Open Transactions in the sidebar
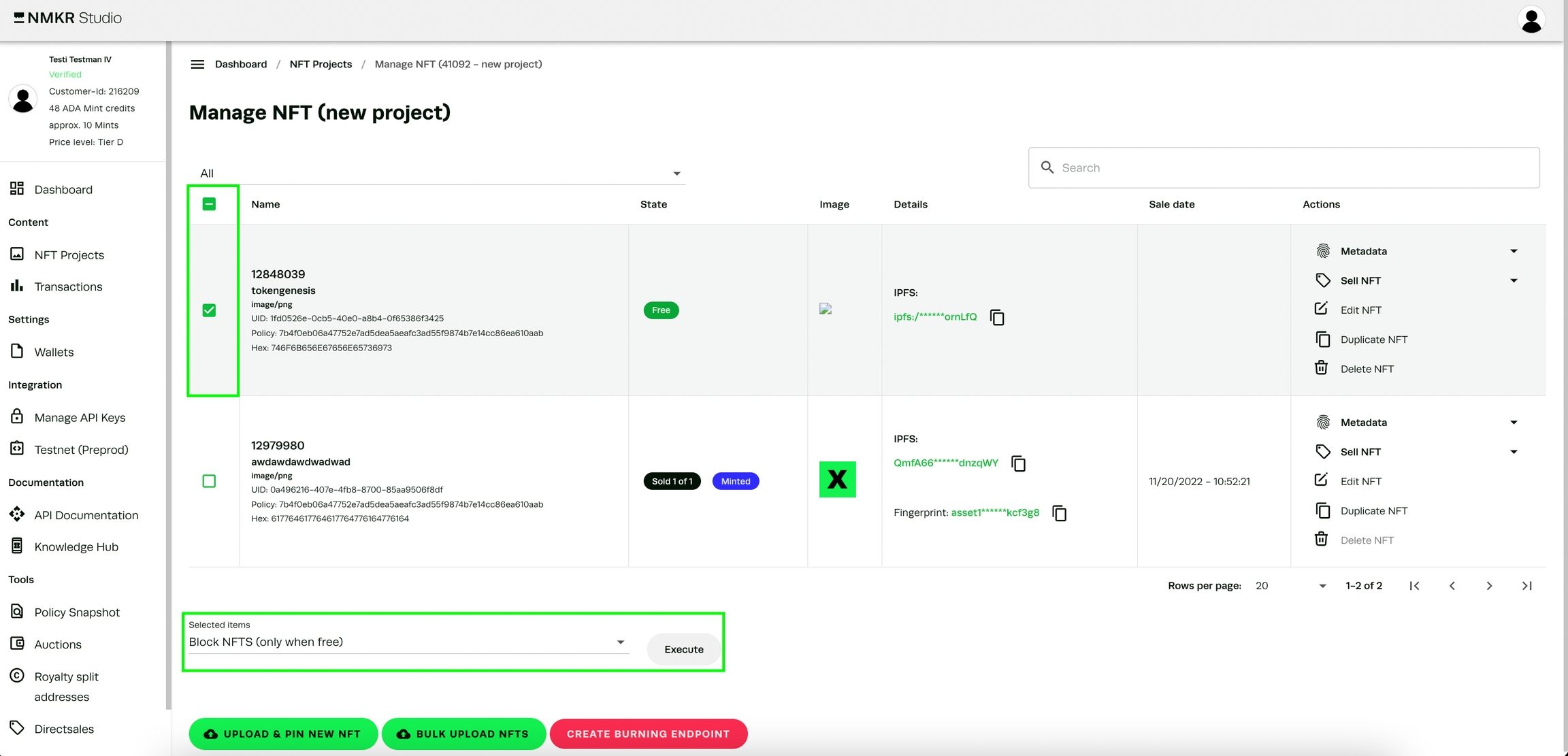 click(68, 286)
